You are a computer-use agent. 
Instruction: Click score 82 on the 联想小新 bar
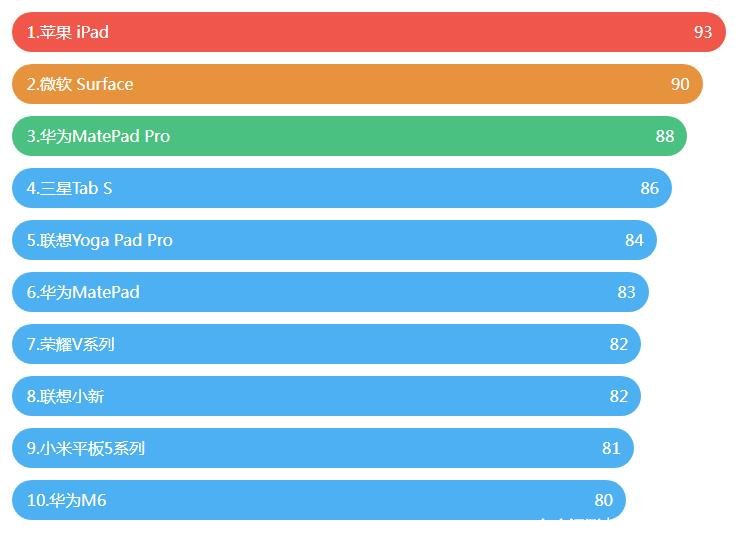click(619, 396)
